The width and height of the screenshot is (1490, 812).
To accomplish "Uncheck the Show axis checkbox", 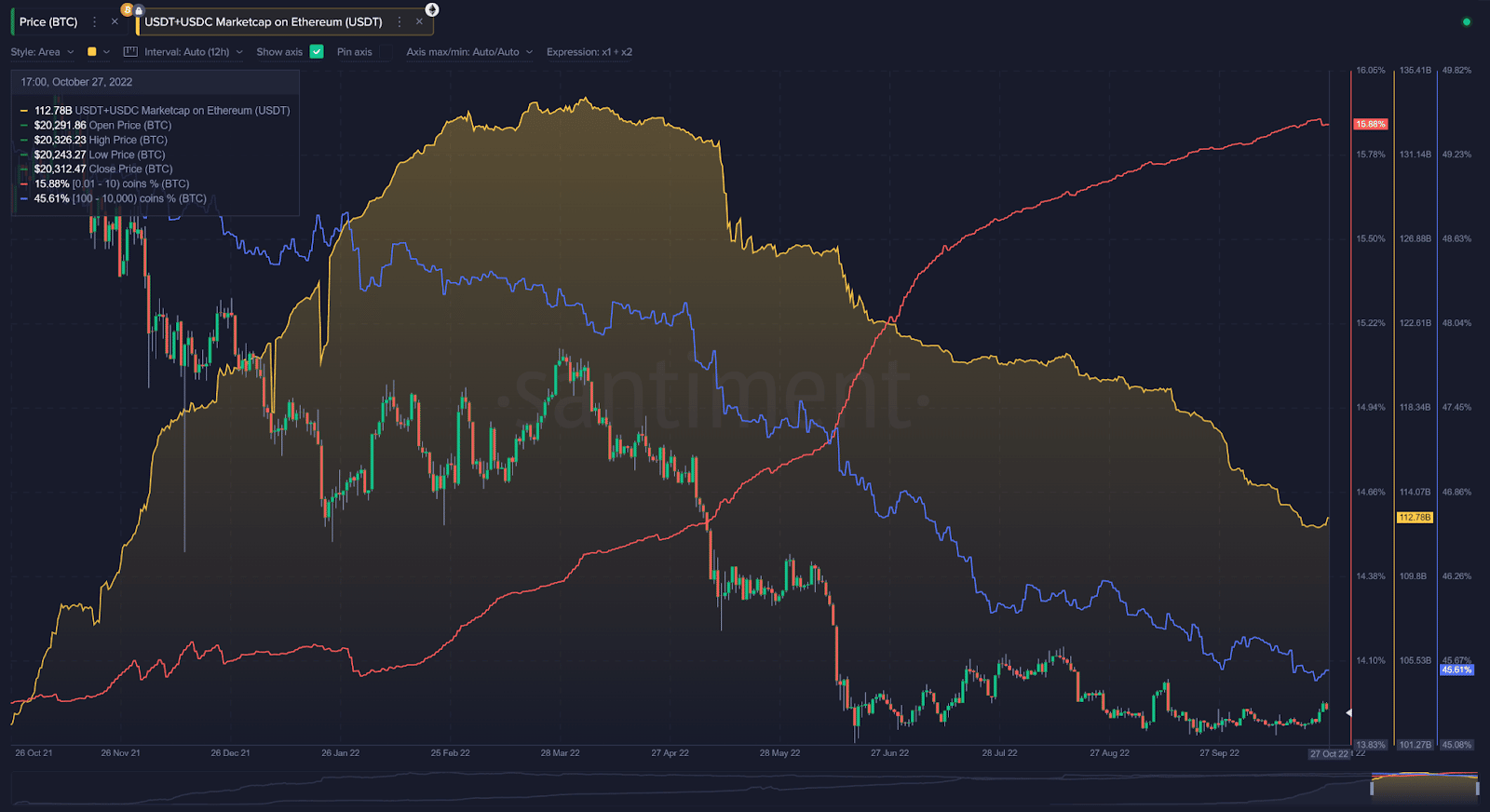I will 317,52.
